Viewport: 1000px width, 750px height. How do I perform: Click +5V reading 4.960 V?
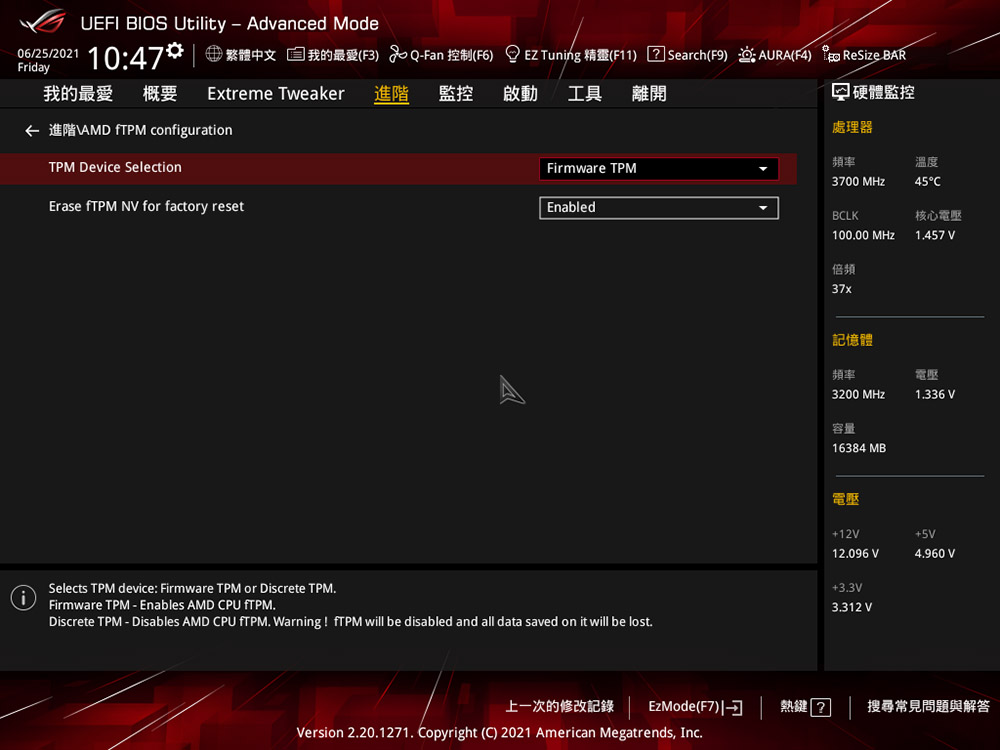934,554
